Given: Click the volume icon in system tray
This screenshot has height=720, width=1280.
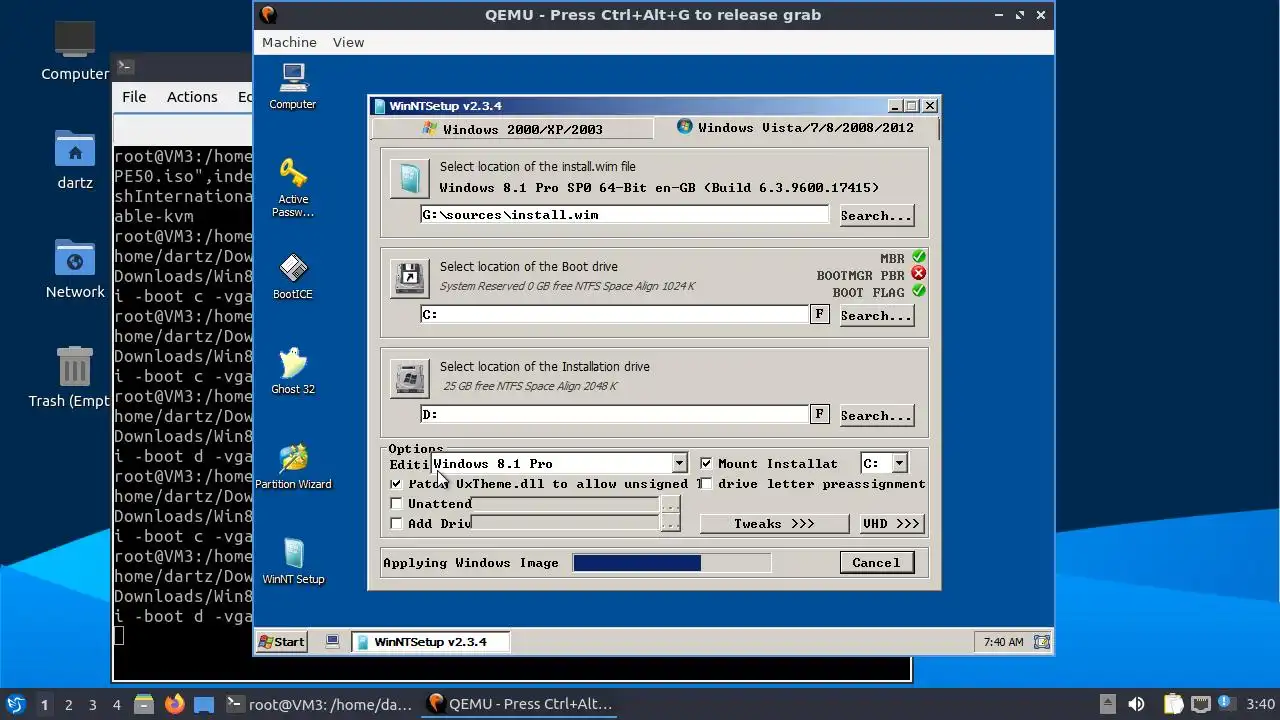Looking at the screenshot, I should tap(1136, 704).
